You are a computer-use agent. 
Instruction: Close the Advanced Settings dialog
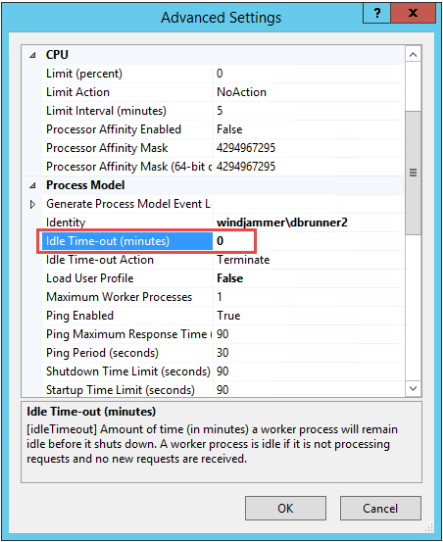[x=413, y=13]
